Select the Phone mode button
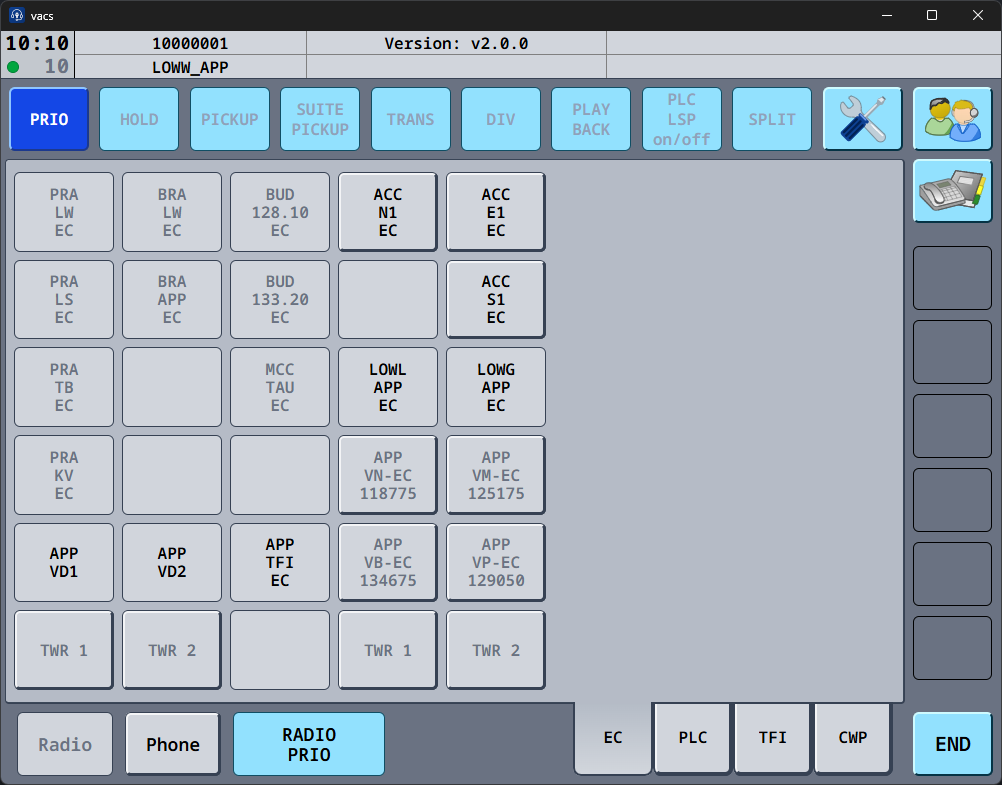Image resolution: width=1002 pixels, height=785 pixels. pyautogui.click(x=173, y=744)
